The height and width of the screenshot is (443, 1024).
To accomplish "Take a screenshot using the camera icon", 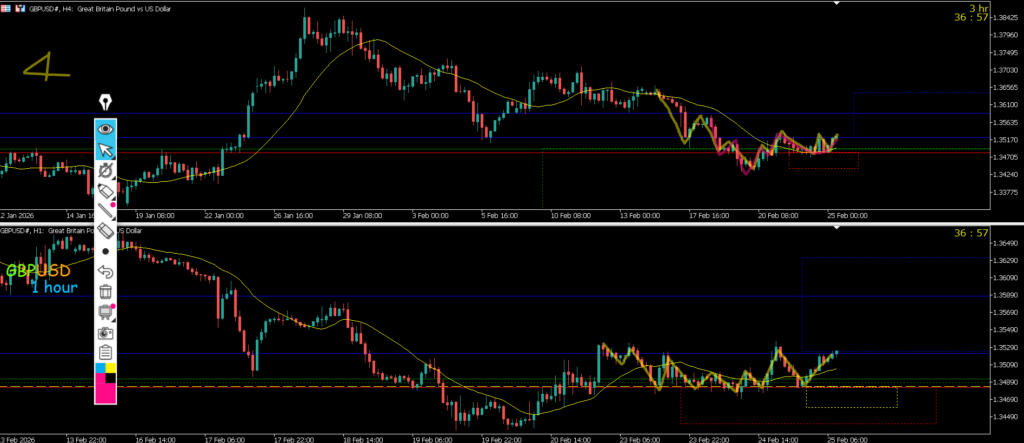I will pos(105,333).
